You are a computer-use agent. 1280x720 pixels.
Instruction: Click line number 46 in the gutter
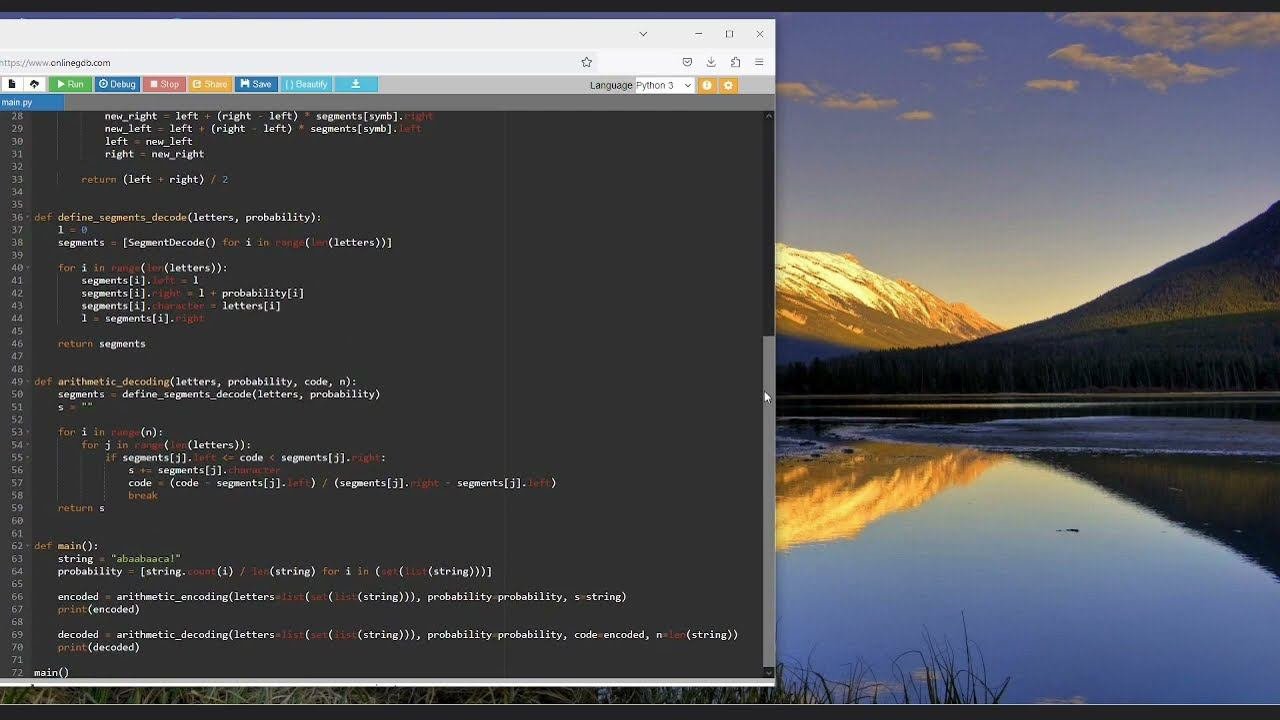click(x=16, y=344)
